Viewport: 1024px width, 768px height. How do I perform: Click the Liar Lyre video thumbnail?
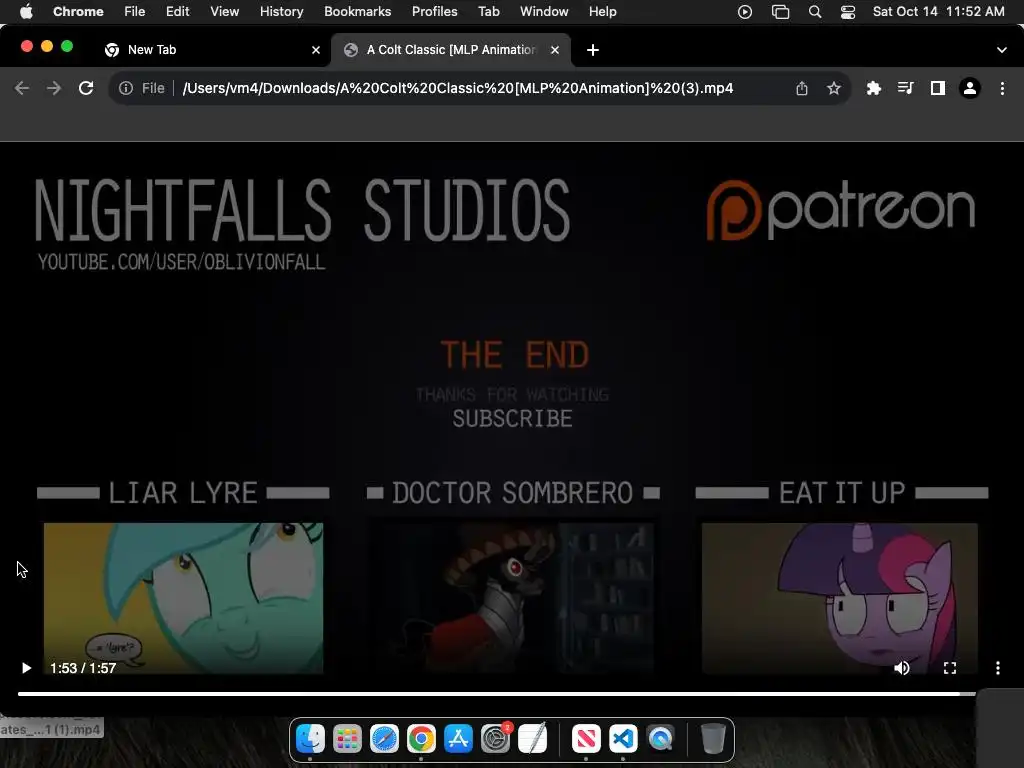tap(184, 598)
